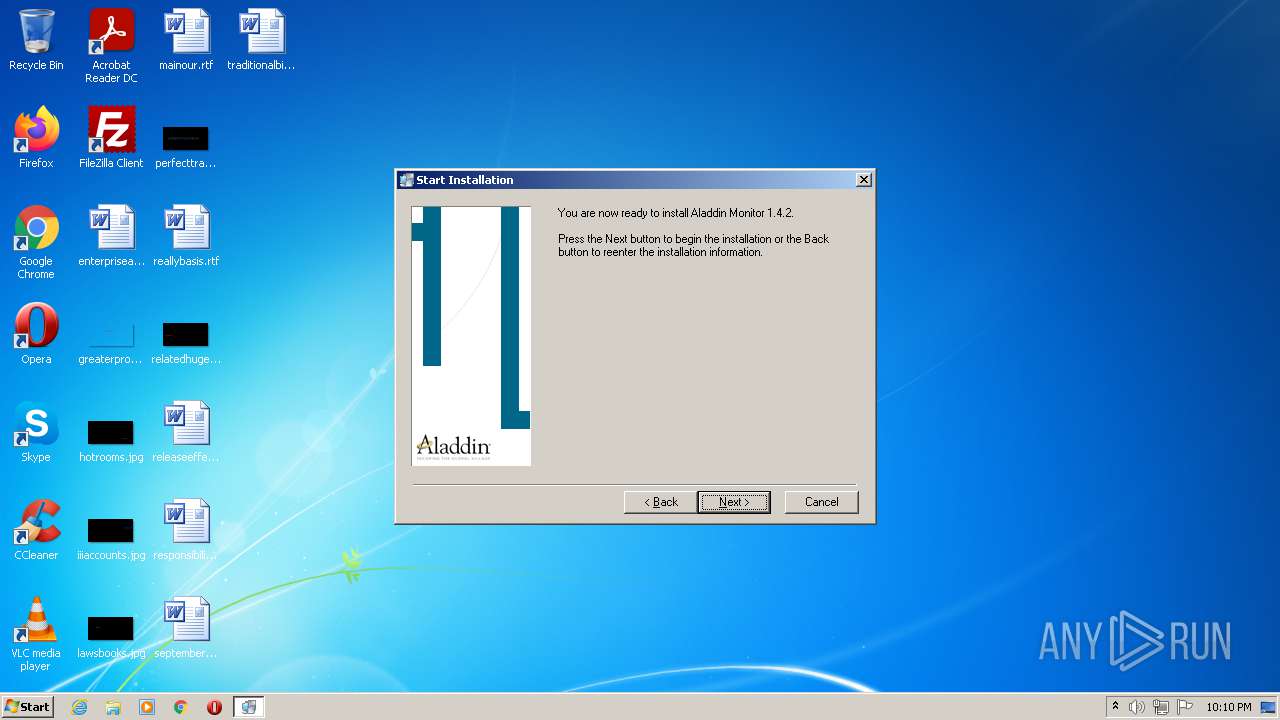Select the installer taskbar button
Screen dimensions: 1280x720
click(x=248, y=707)
